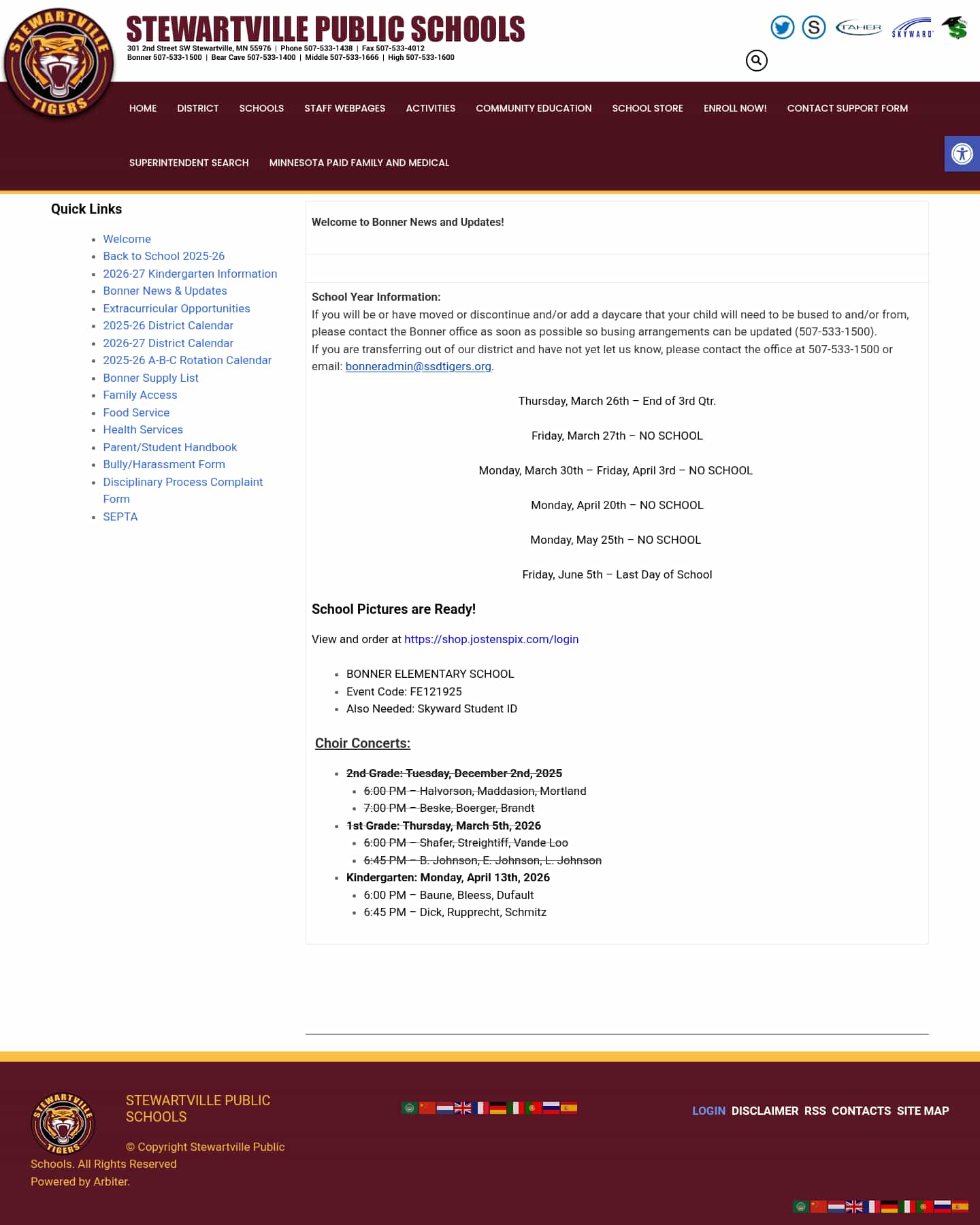Open the Taher logo link
The height and width of the screenshot is (1225, 980).
[859, 27]
